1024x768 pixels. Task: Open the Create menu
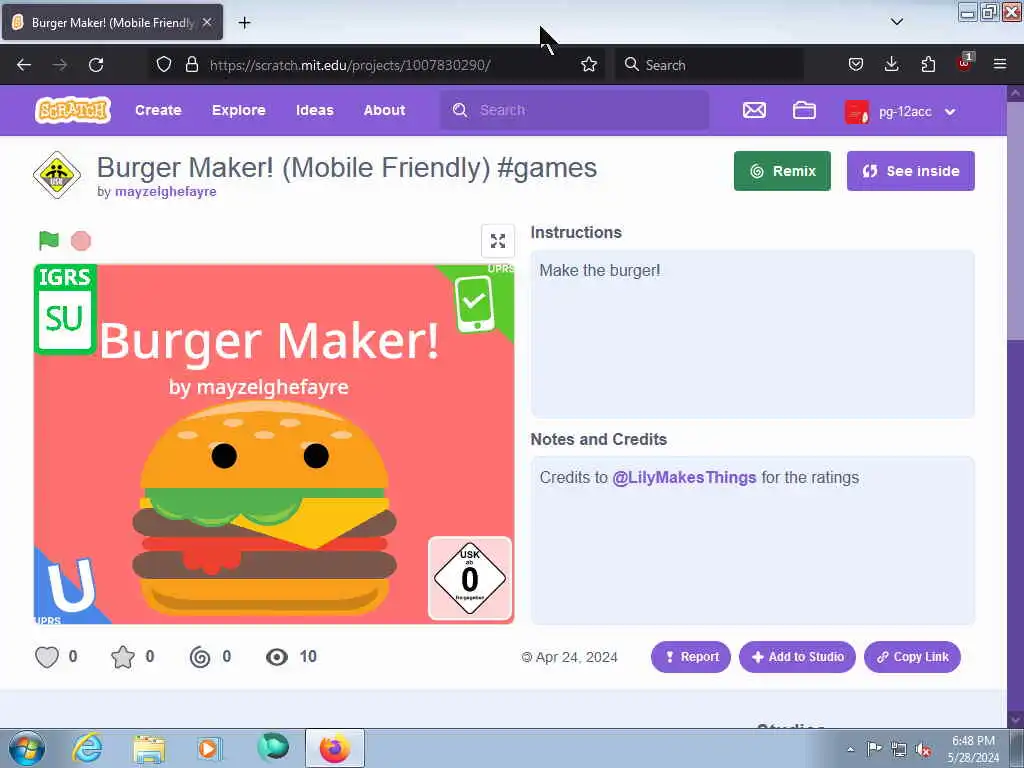pyautogui.click(x=158, y=110)
